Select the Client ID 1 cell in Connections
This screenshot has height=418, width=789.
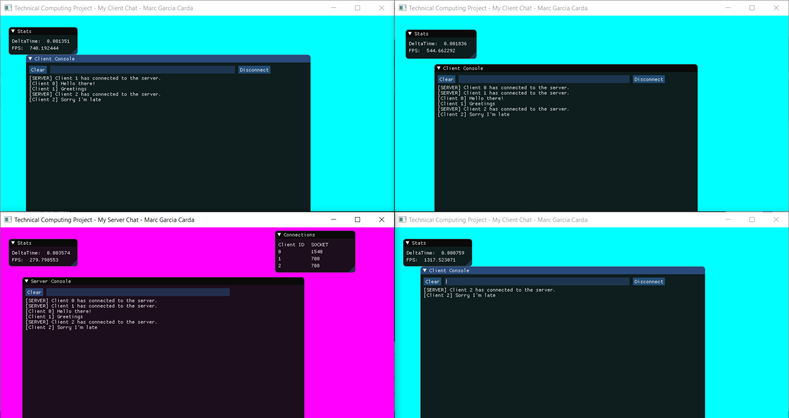pyautogui.click(x=279, y=259)
